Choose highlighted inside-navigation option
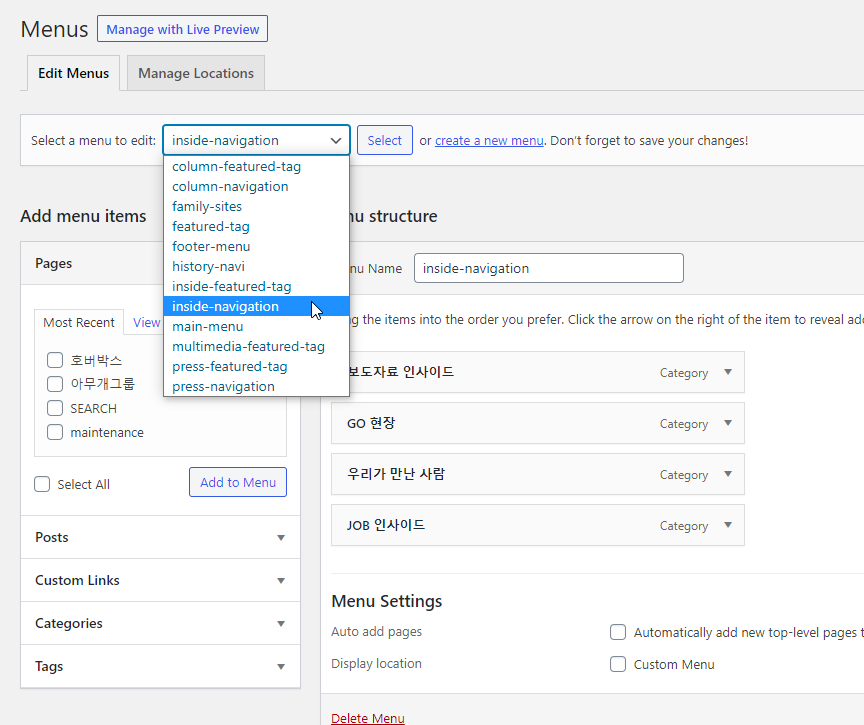 pos(256,306)
